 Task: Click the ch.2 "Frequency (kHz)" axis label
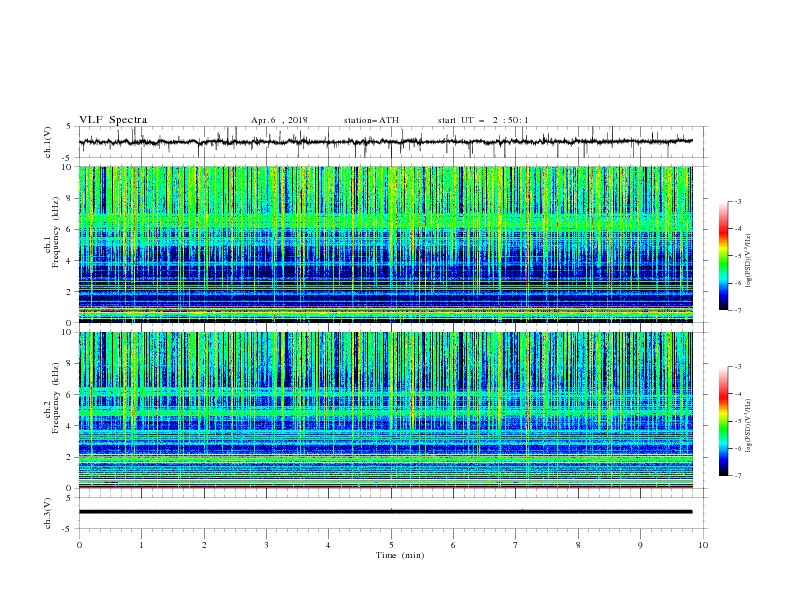tap(56, 398)
